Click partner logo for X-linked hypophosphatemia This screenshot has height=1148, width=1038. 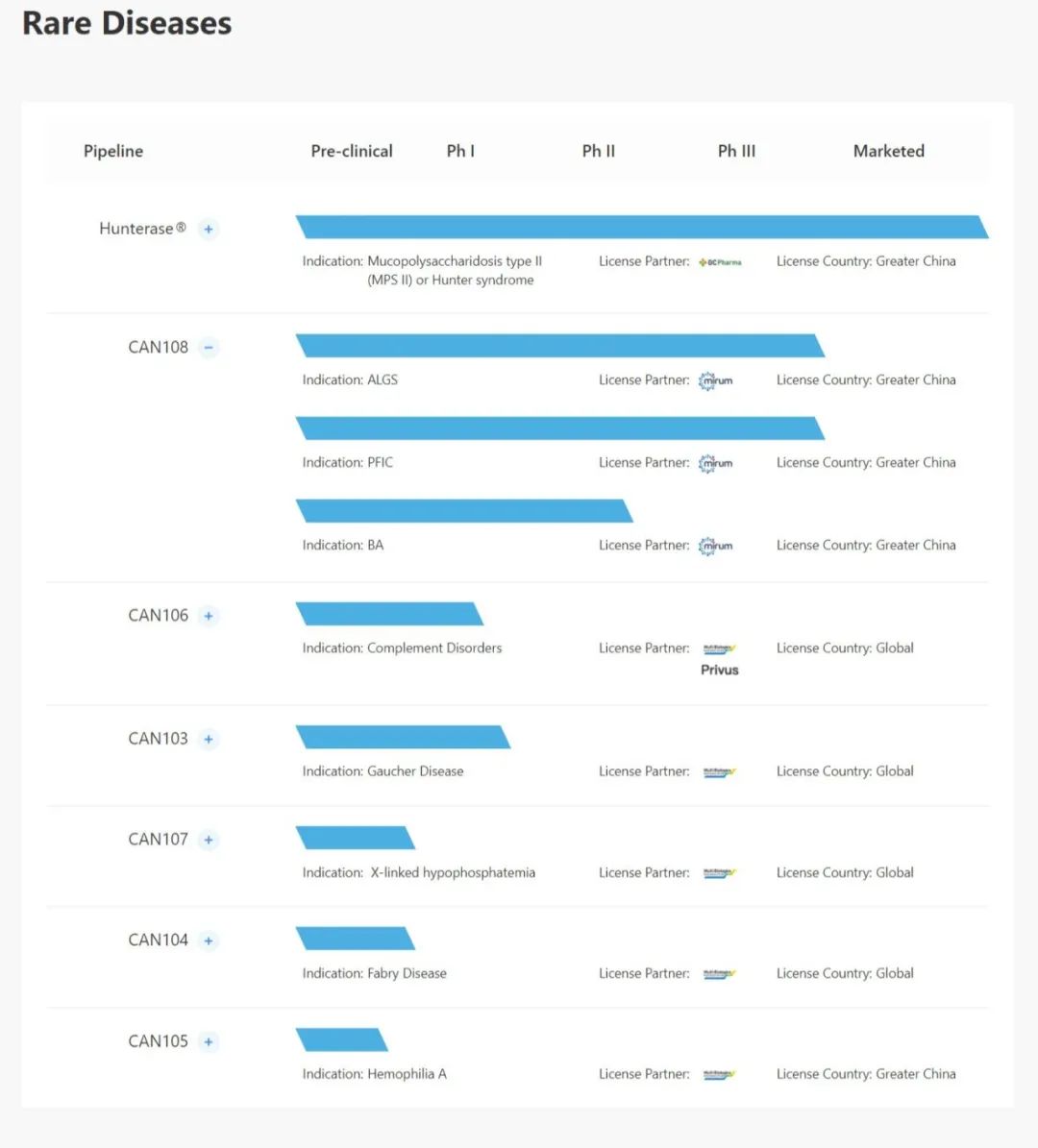(719, 873)
